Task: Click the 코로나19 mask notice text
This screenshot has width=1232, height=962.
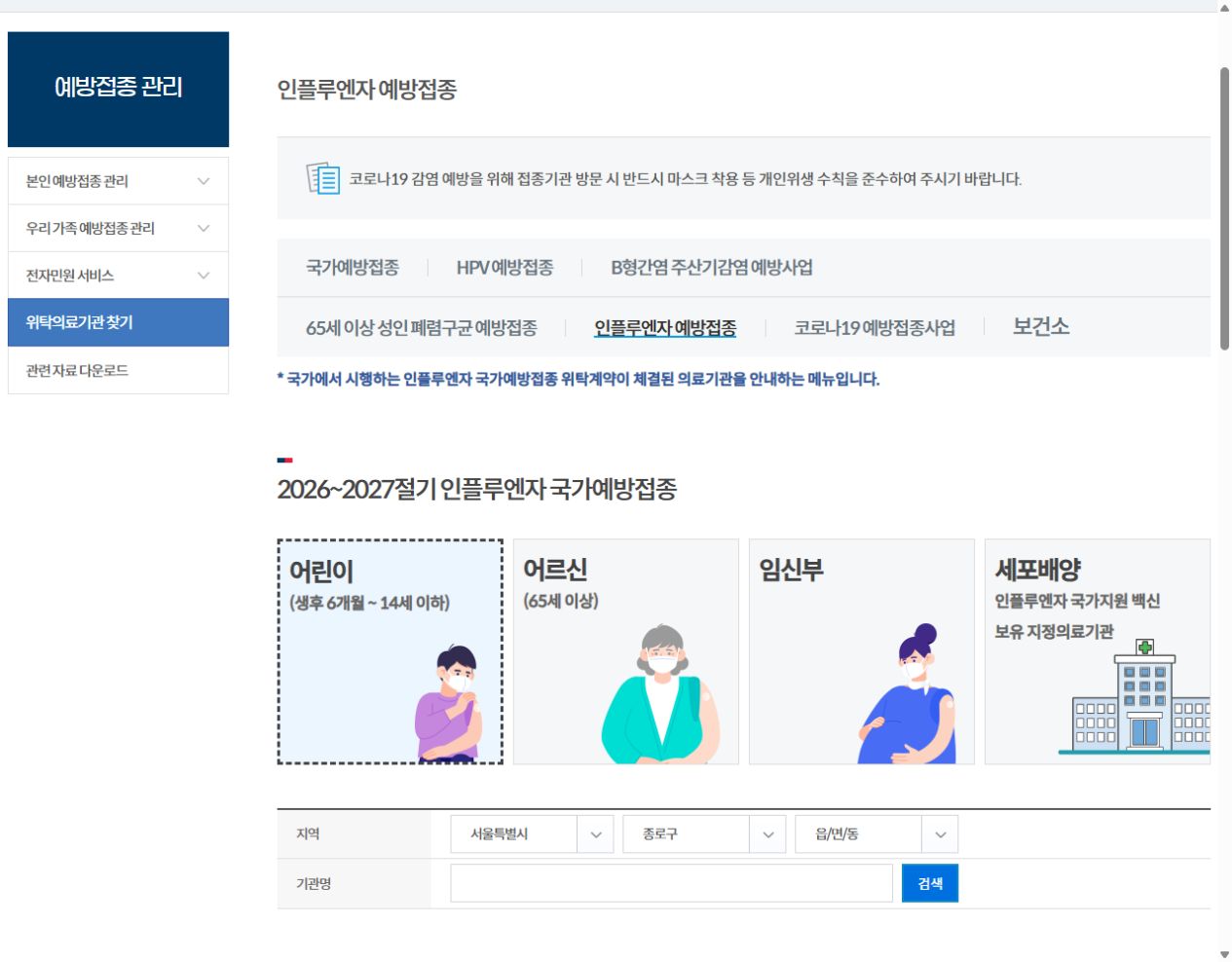Action: (686, 179)
